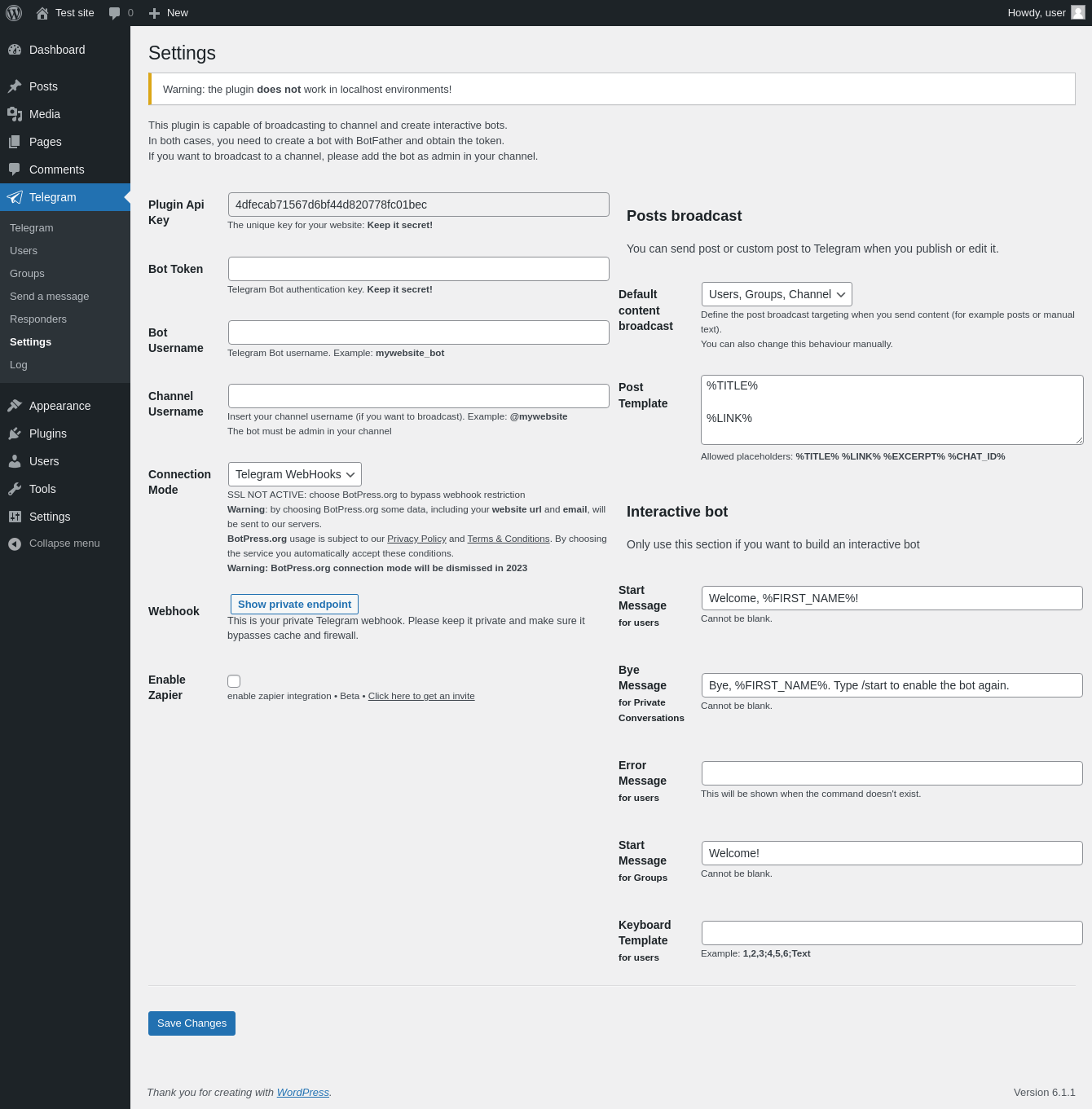This screenshot has width=1092, height=1109.
Task: Click the Appearance paintbrush icon
Action: point(15,406)
